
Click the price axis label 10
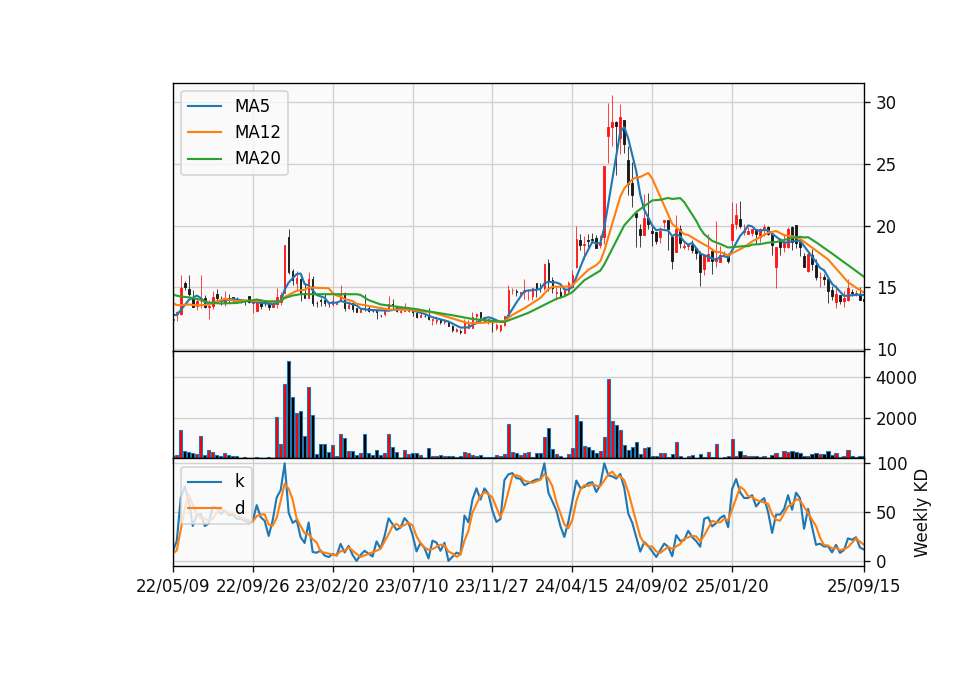[x=885, y=350]
